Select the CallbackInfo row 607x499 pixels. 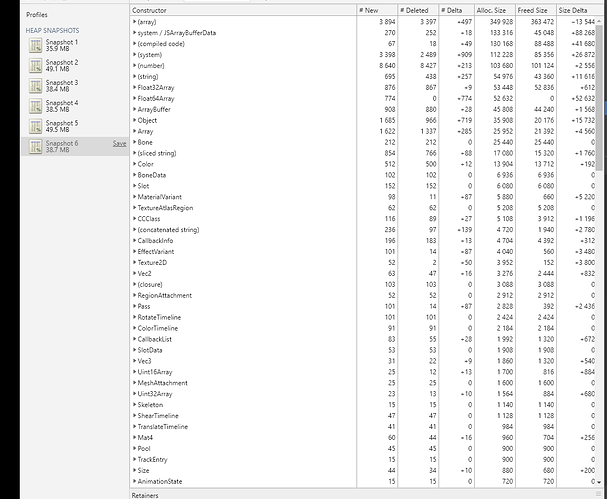[363, 241]
